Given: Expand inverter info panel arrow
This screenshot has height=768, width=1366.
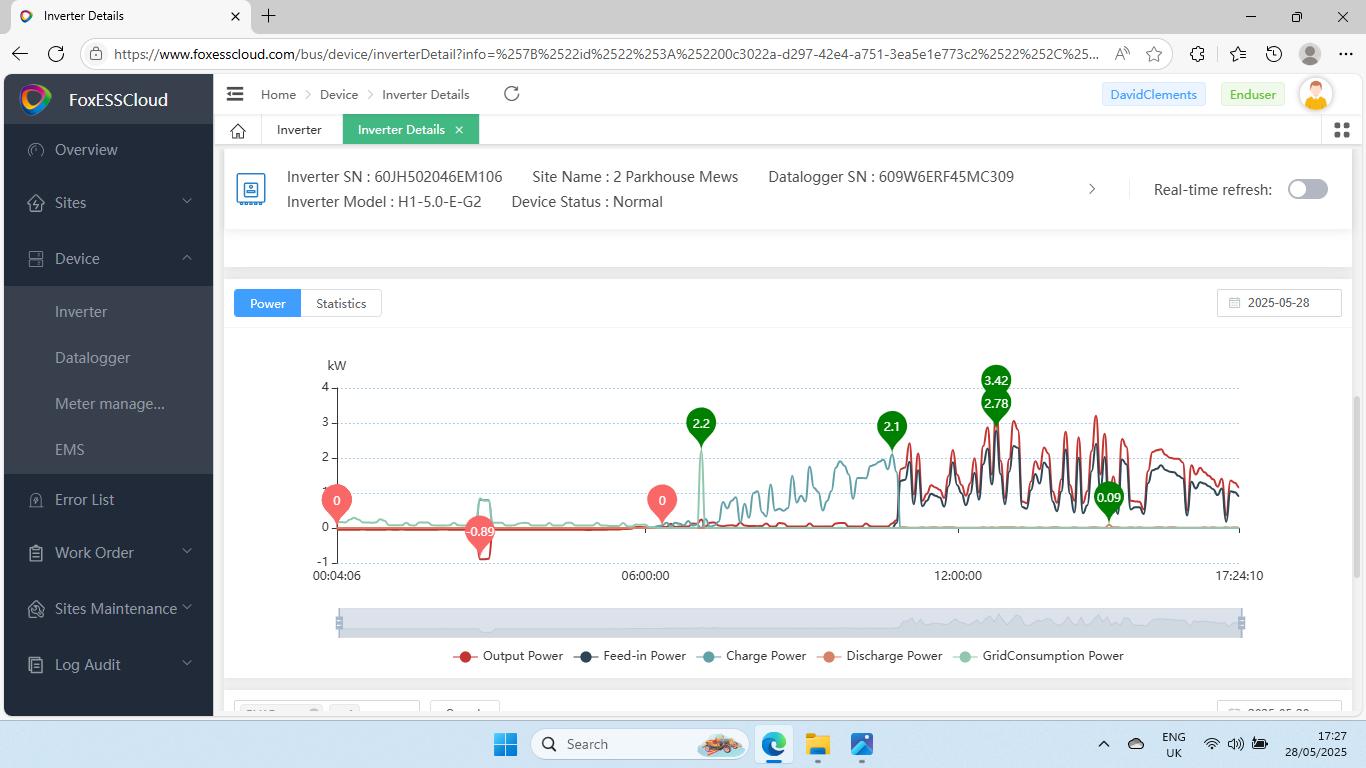Looking at the screenshot, I should [x=1092, y=189].
